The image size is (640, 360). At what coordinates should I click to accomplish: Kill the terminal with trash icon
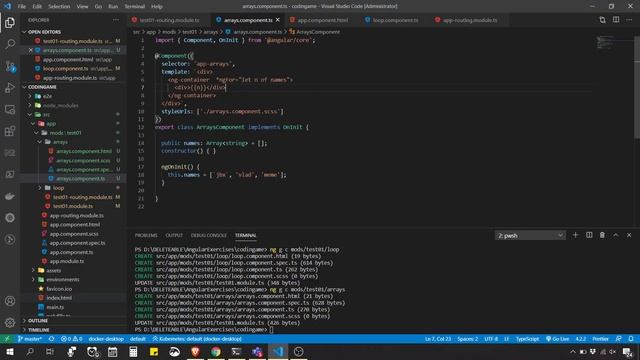tap(602, 235)
